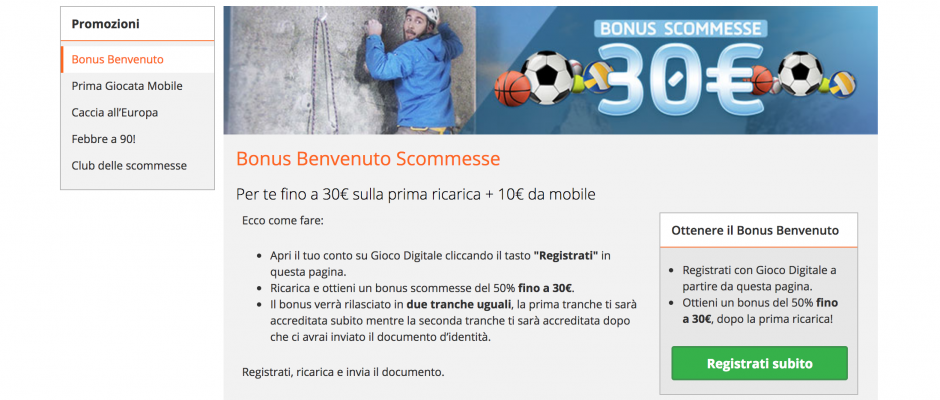This screenshot has height=400, width=940.
Task: Click the Bonus Scommesse 30€ banner
Action: (x=550, y=70)
